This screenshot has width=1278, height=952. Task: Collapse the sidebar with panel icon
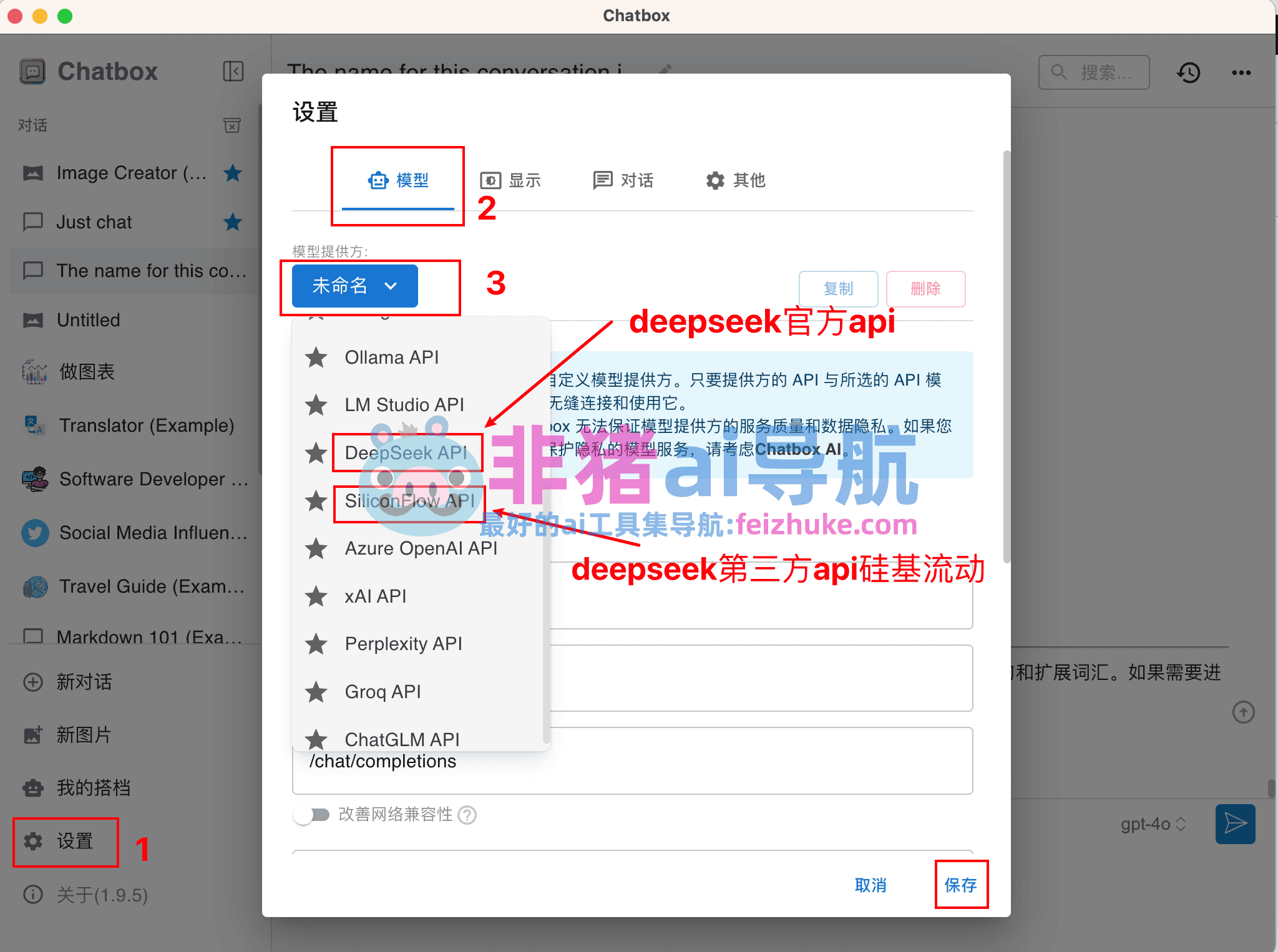pyautogui.click(x=233, y=71)
